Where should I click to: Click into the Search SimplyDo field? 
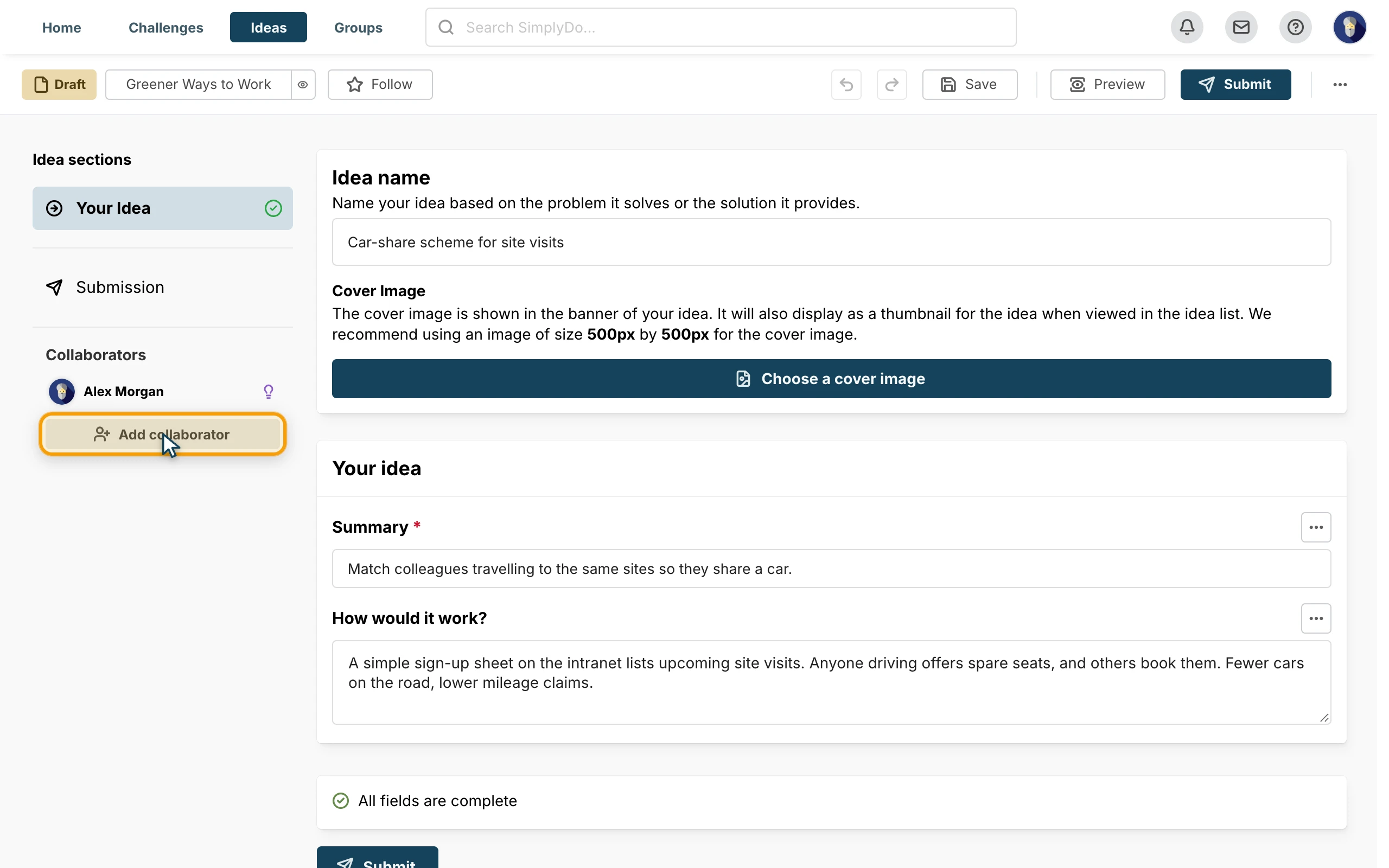coord(721,27)
